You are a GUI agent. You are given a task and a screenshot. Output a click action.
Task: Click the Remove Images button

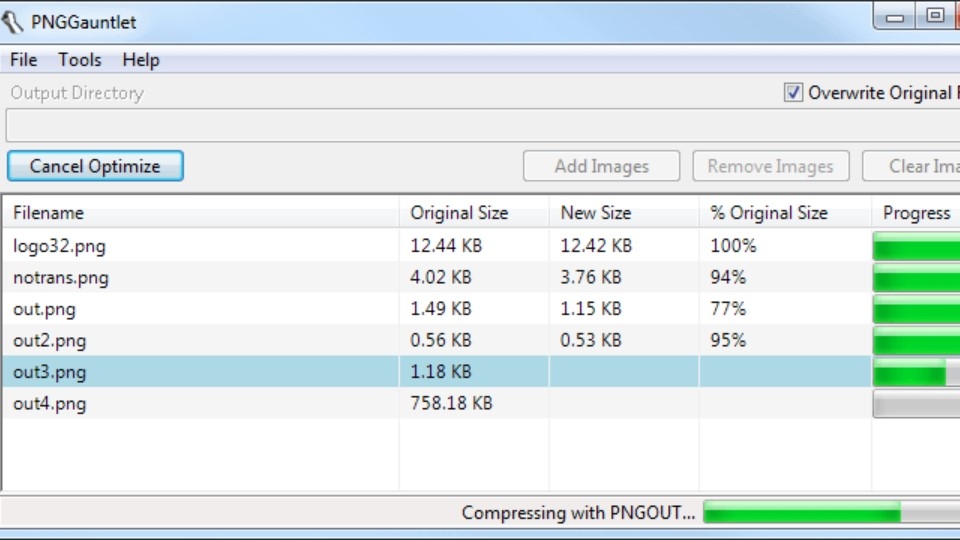(771, 166)
